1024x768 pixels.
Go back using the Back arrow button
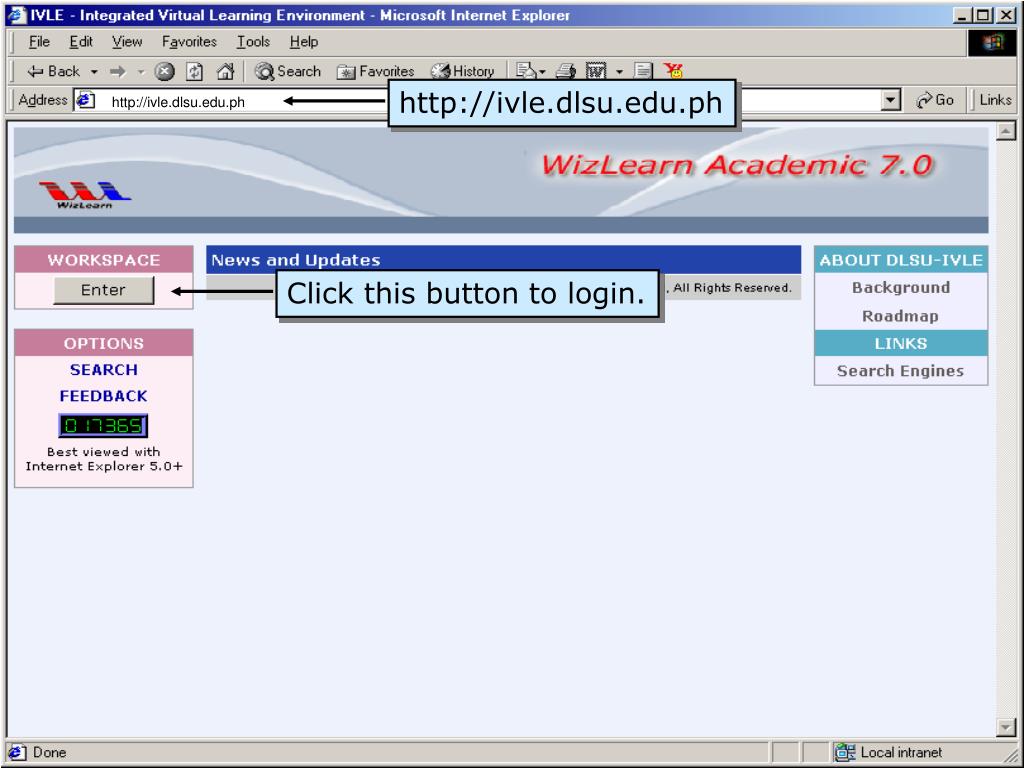point(53,71)
